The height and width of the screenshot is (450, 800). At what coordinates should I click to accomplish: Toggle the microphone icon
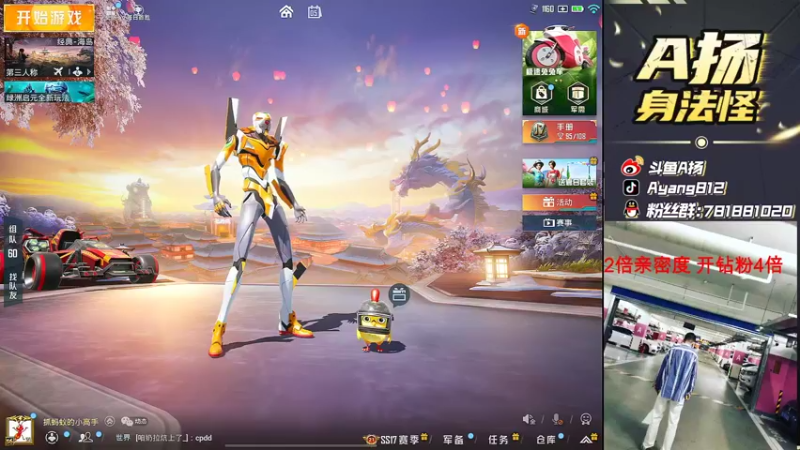pos(558,419)
